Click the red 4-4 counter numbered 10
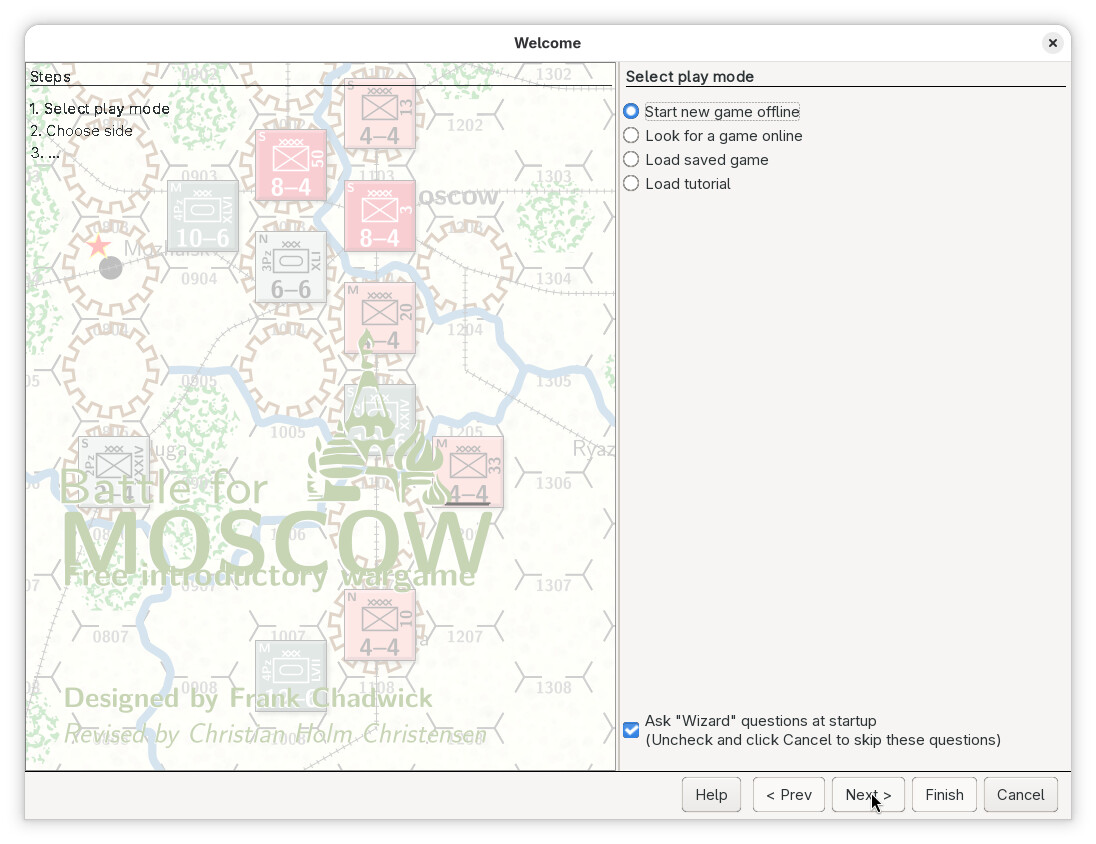The height and width of the screenshot is (844, 1096). point(380,625)
